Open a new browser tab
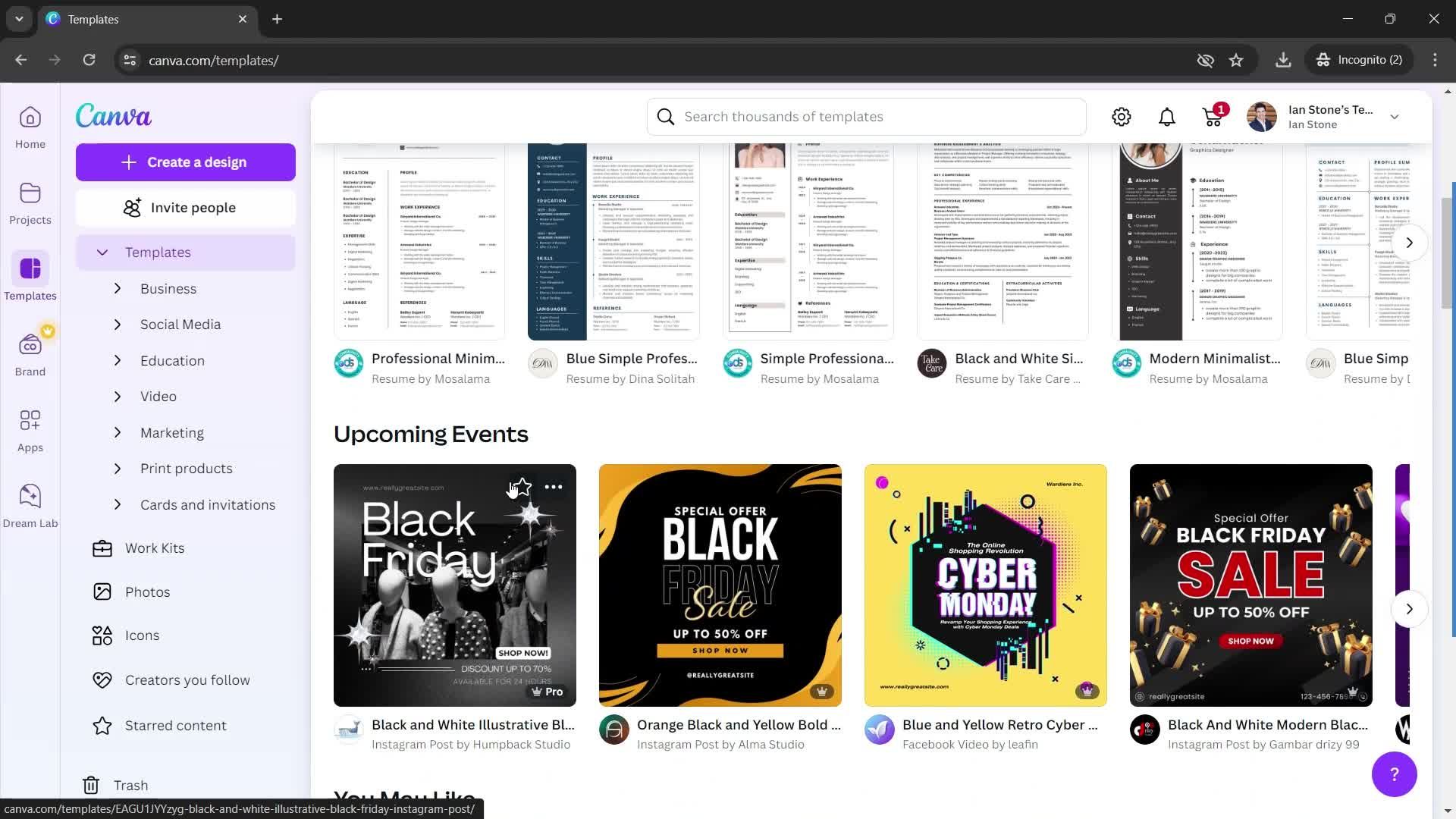Viewport: 1456px width, 819px height. point(277,19)
